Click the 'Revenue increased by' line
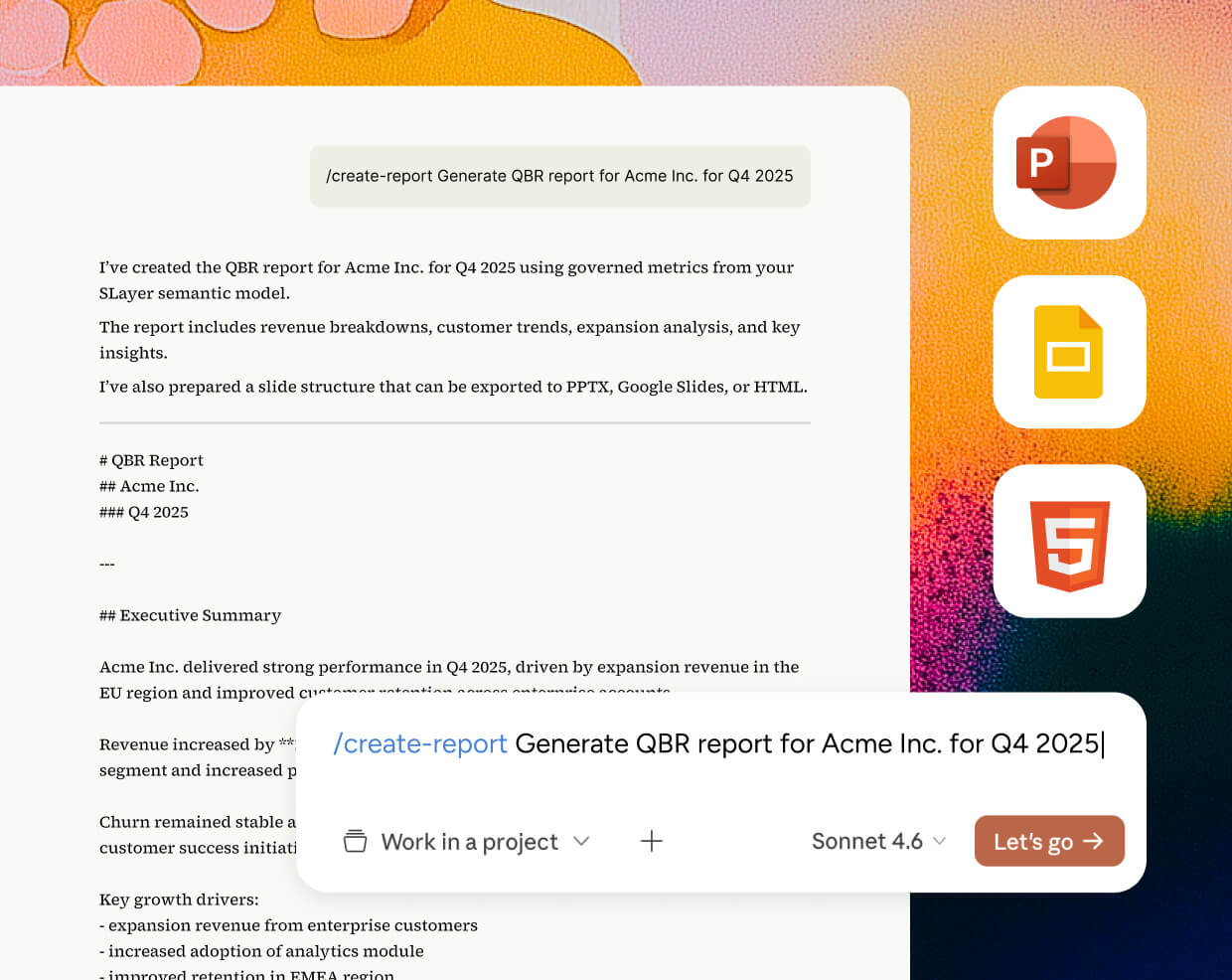This screenshot has width=1232, height=980. [197, 744]
